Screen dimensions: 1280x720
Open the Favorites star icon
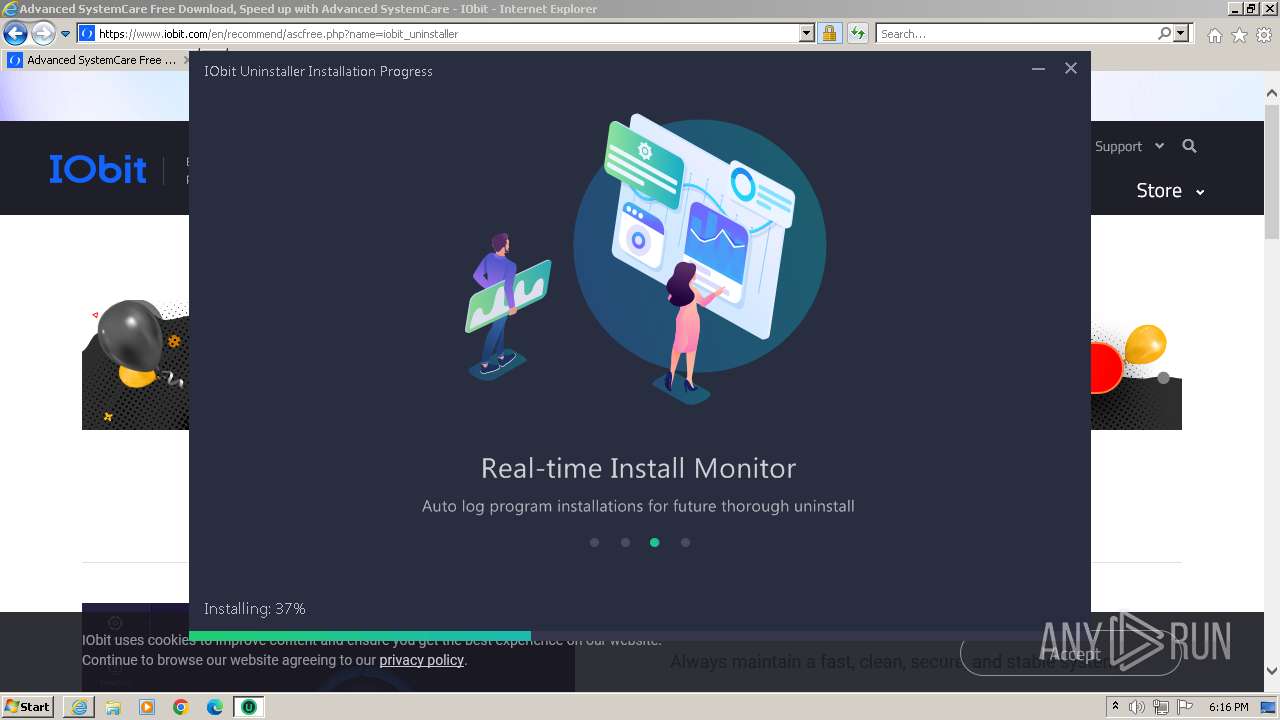pyautogui.click(x=1239, y=35)
